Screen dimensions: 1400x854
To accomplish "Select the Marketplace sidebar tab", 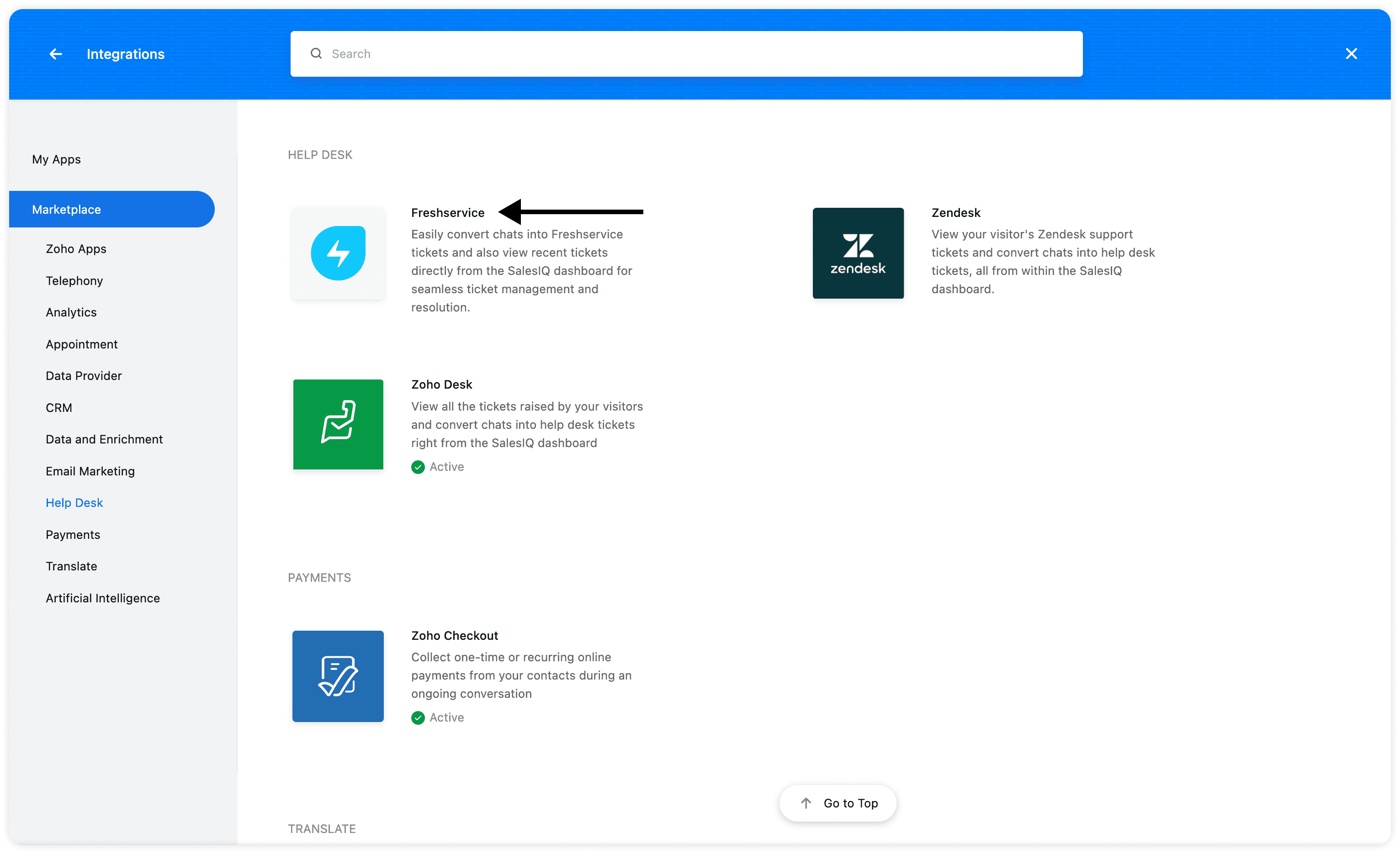I will pyautogui.click(x=66, y=210).
